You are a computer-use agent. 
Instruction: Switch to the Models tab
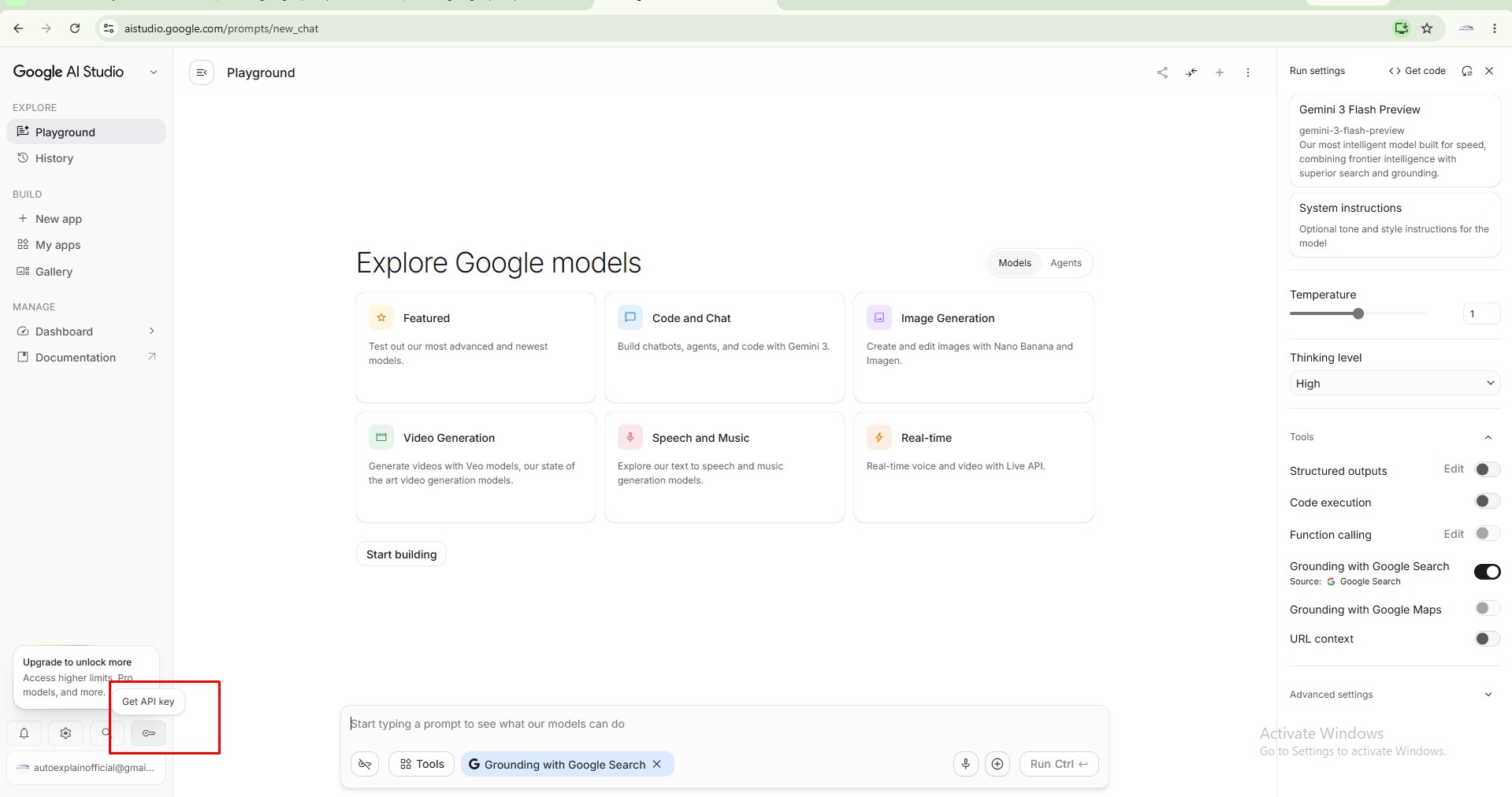click(1014, 263)
